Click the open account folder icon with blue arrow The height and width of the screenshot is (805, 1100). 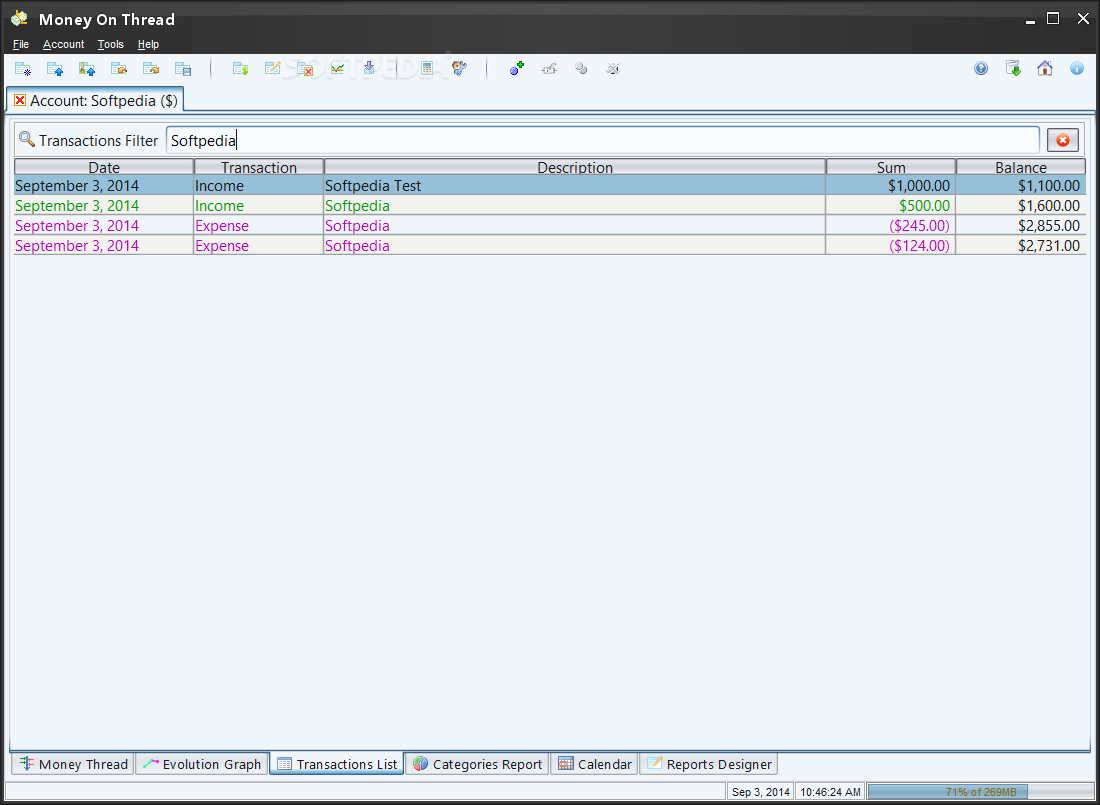(x=55, y=69)
